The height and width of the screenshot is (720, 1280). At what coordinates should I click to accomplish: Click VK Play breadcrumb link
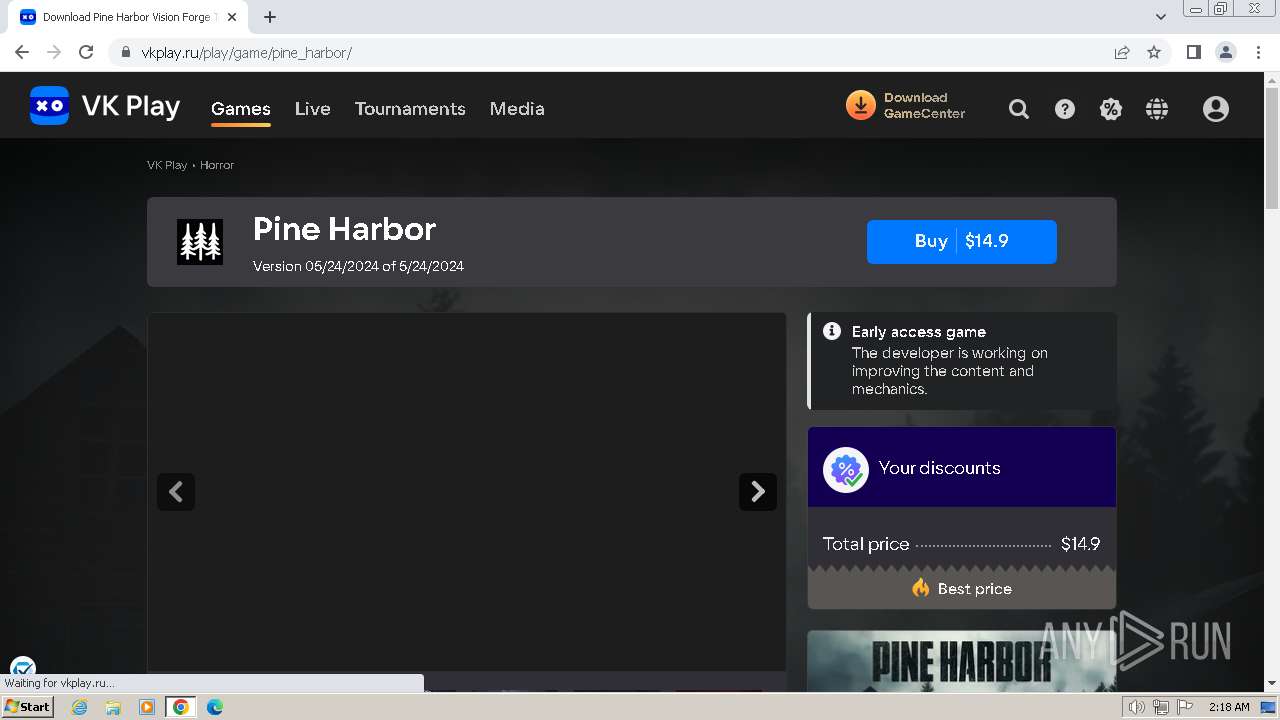pyautogui.click(x=167, y=165)
